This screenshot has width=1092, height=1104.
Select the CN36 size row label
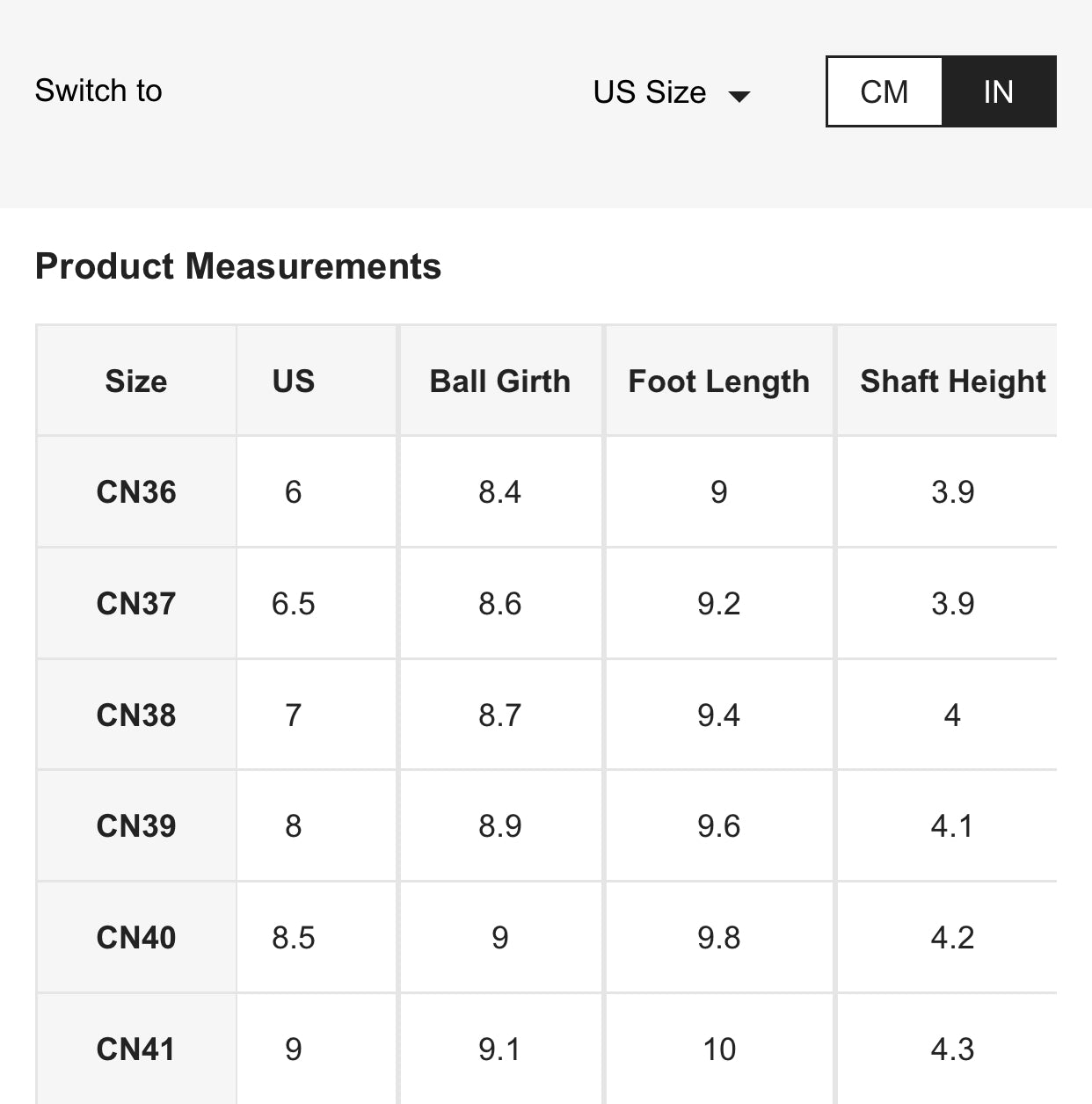pos(136,492)
